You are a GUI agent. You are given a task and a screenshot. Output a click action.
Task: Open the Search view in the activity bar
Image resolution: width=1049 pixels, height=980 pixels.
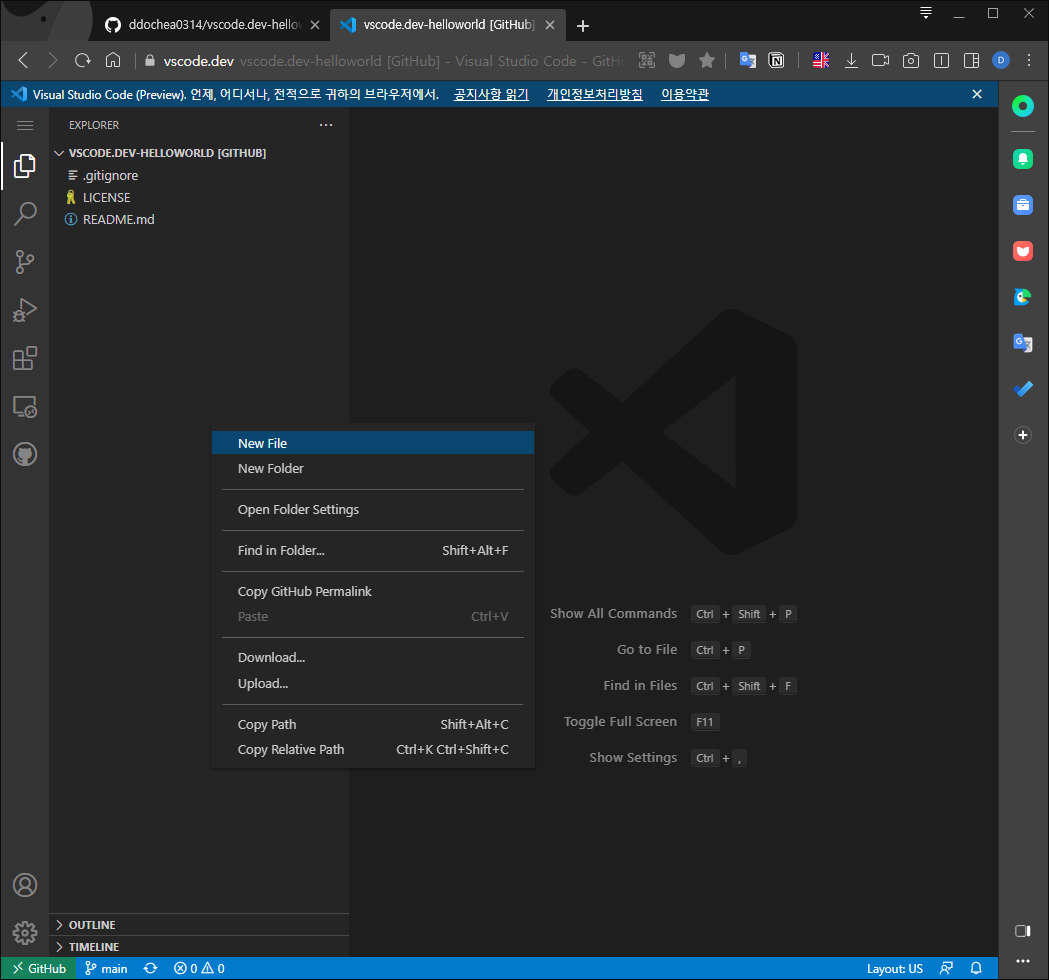tap(25, 214)
